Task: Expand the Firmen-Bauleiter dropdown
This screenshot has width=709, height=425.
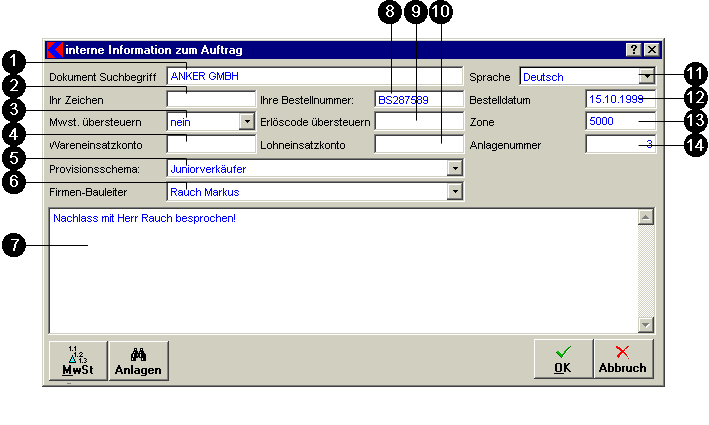Action: point(455,191)
